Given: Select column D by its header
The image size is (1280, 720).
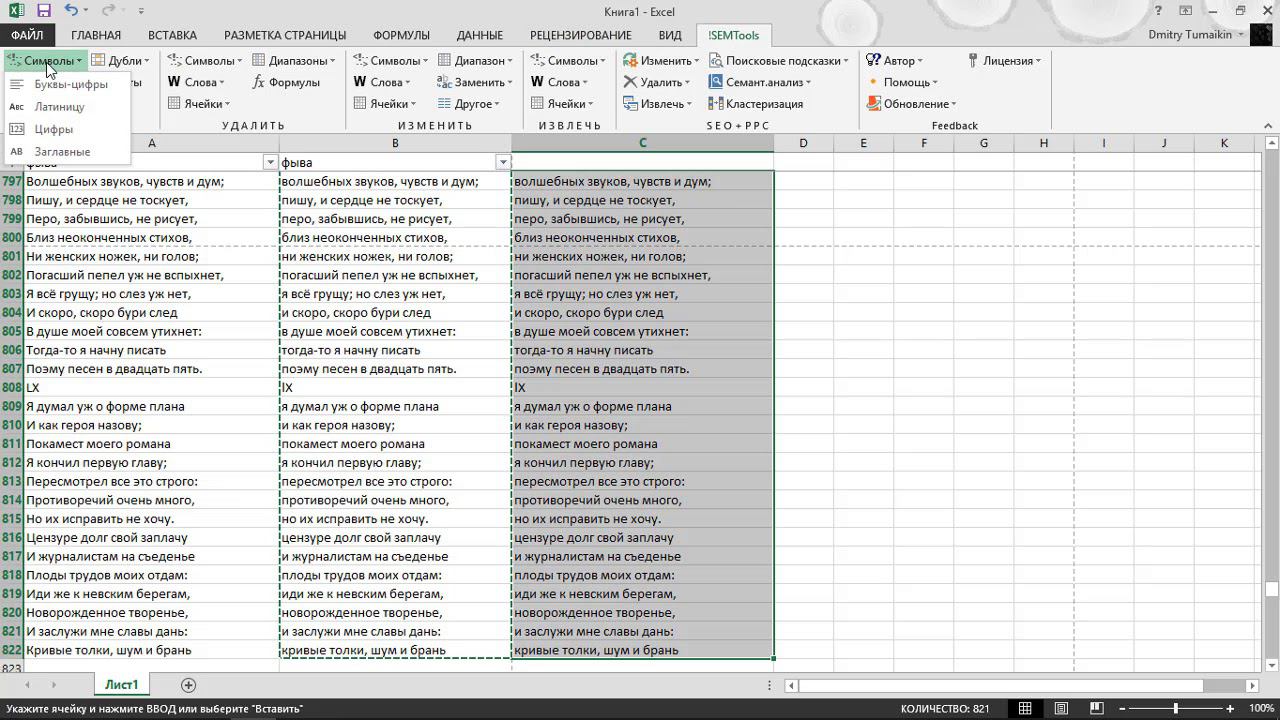Looking at the screenshot, I should 803,143.
